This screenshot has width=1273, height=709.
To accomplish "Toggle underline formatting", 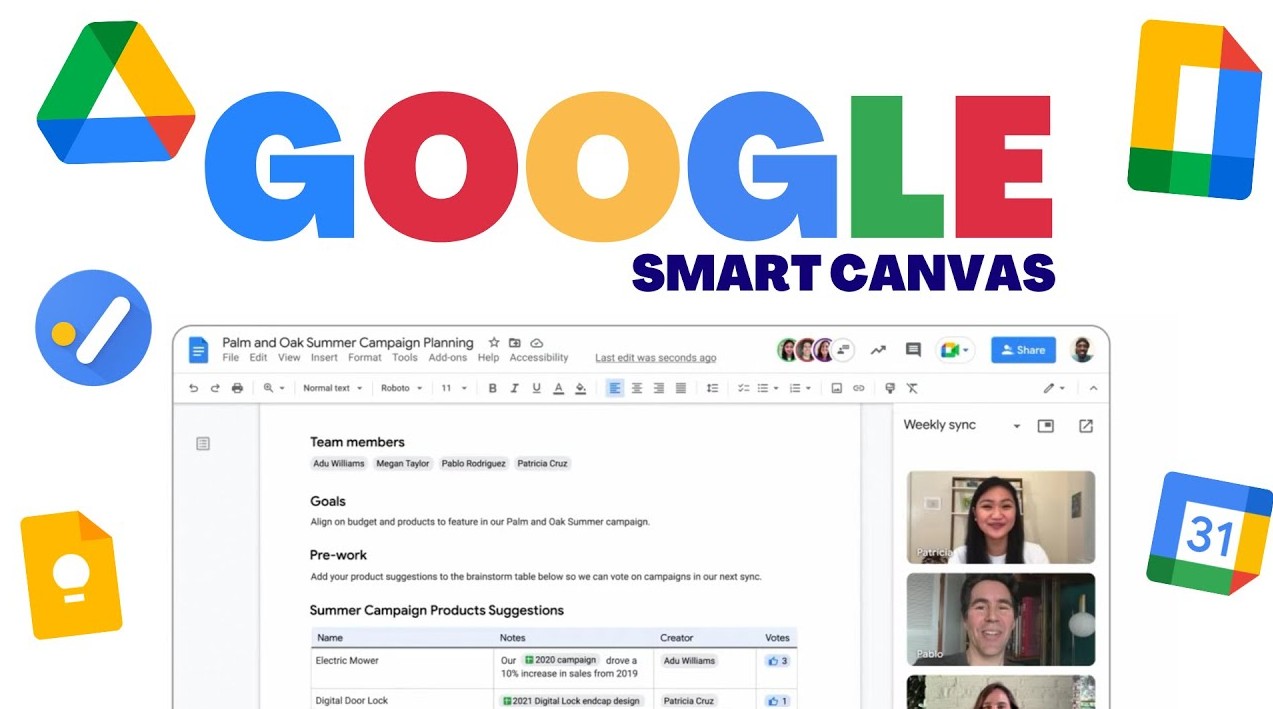I will point(536,388).
